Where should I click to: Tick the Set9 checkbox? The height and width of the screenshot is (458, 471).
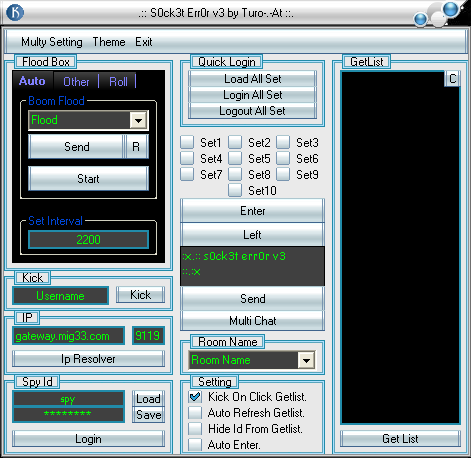pos(283,174)
